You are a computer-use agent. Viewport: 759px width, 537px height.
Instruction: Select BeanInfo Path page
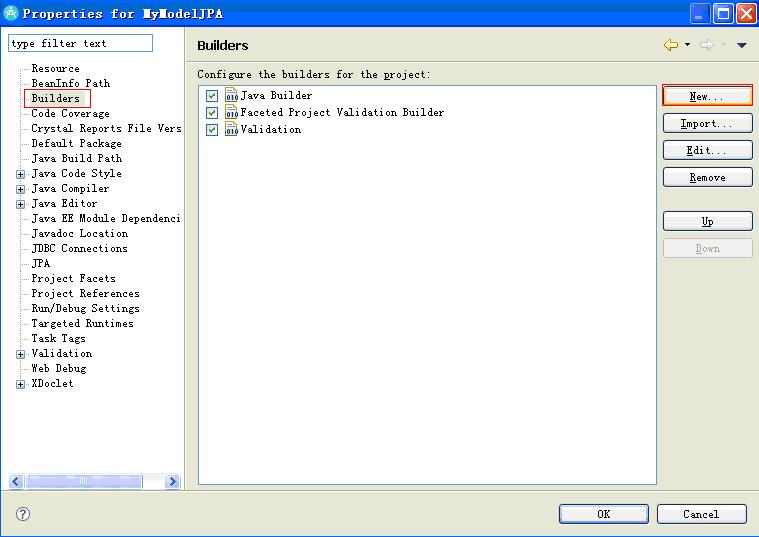pyautogui.click(x=71, y=83)
